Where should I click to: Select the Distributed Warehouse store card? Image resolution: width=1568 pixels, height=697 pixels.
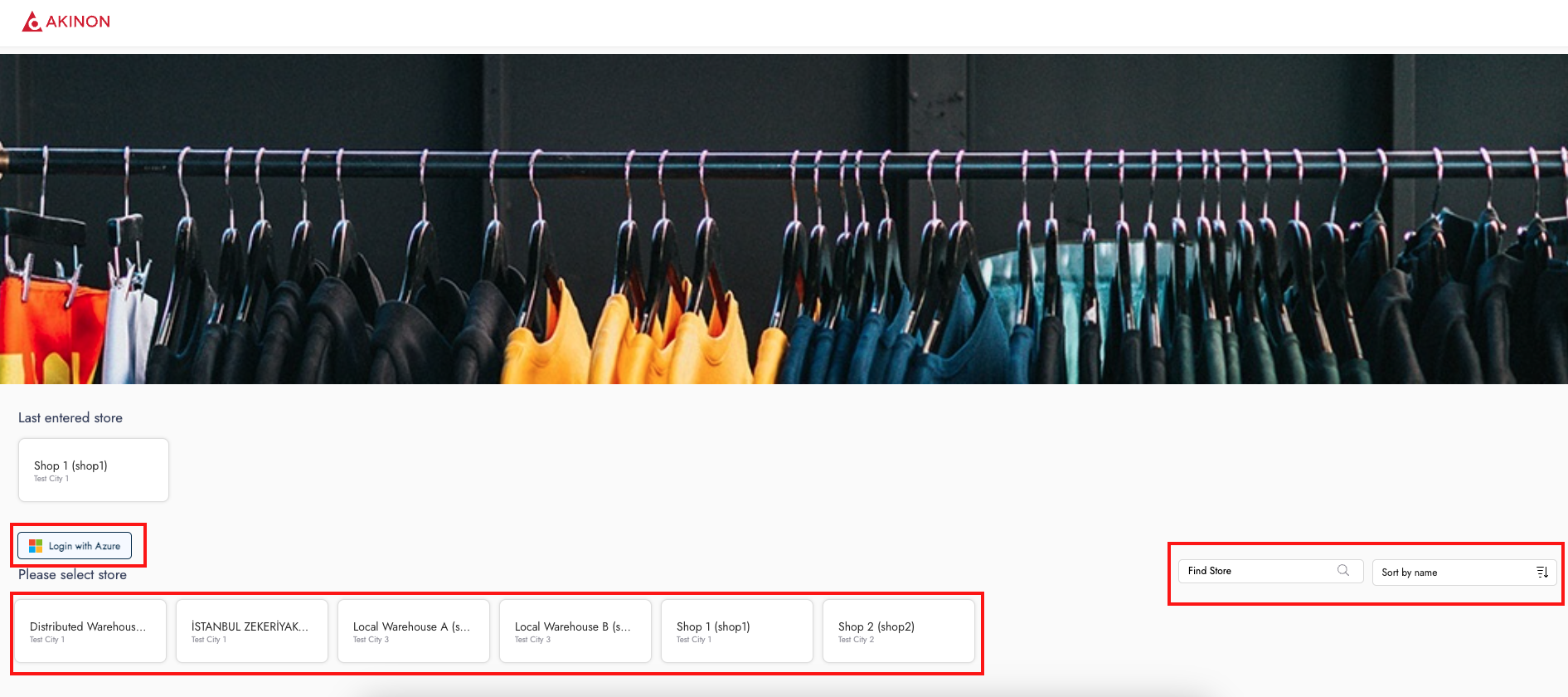coord(90,631)
